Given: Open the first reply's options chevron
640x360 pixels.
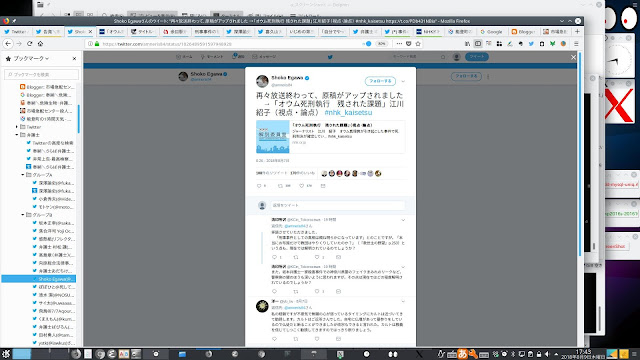Looking at the screenshot, I should [x=403, y=220].
